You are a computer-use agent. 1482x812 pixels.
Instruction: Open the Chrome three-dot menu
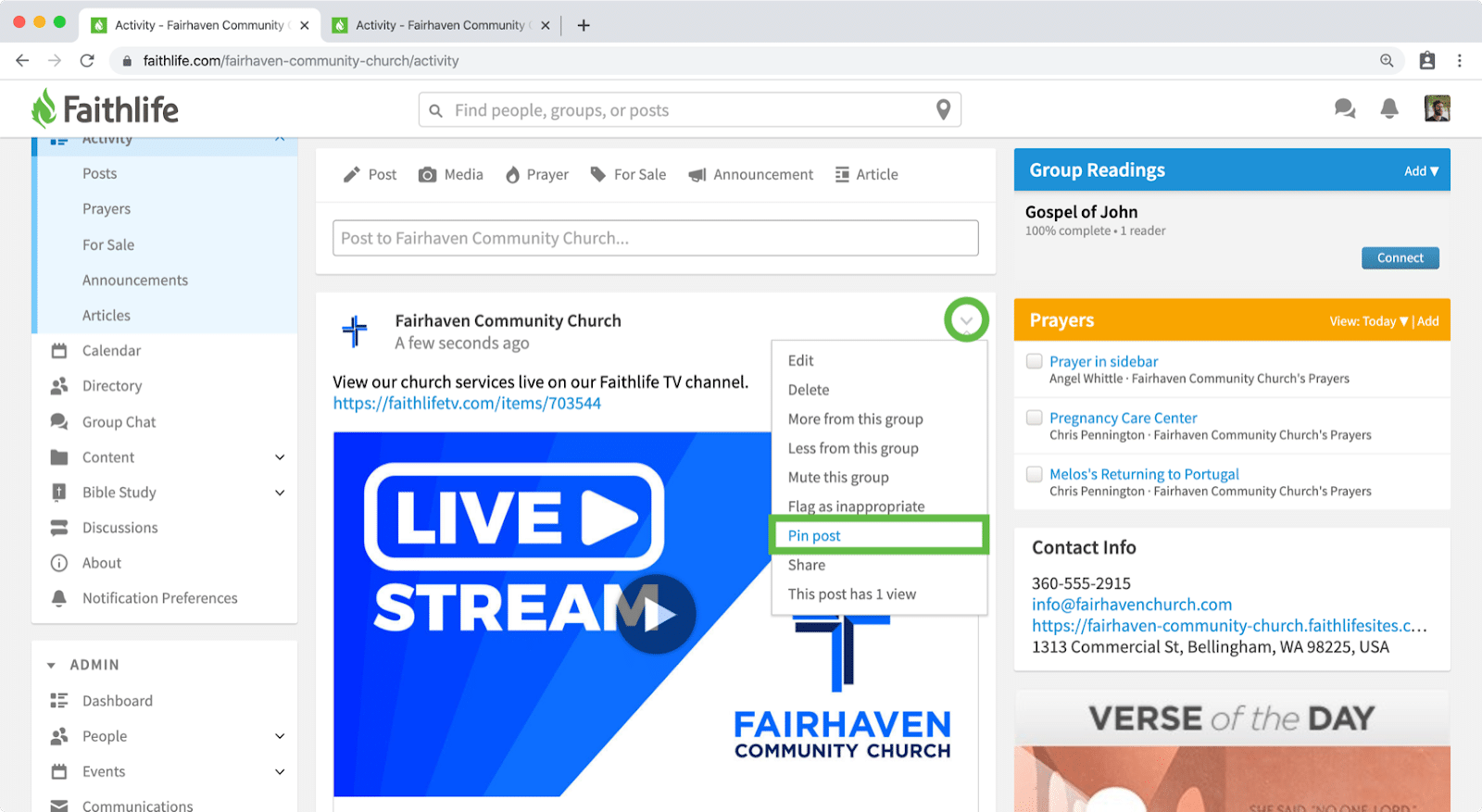1459,60
